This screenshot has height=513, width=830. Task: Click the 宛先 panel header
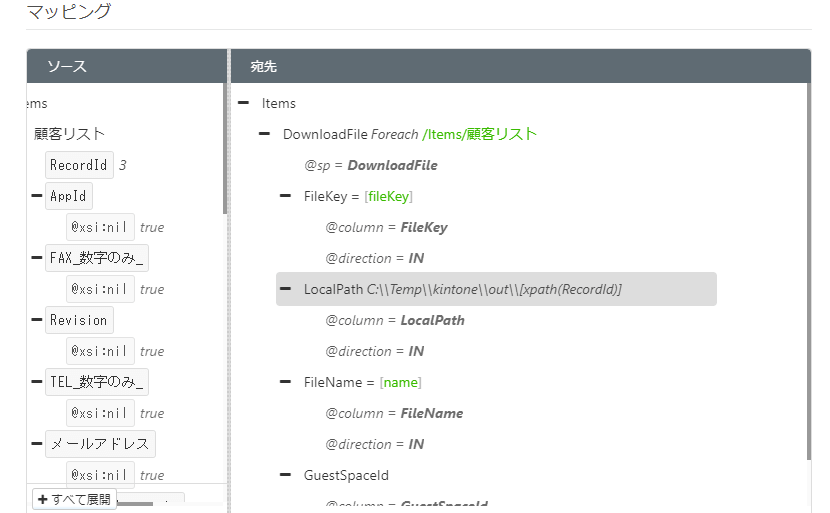263,67
